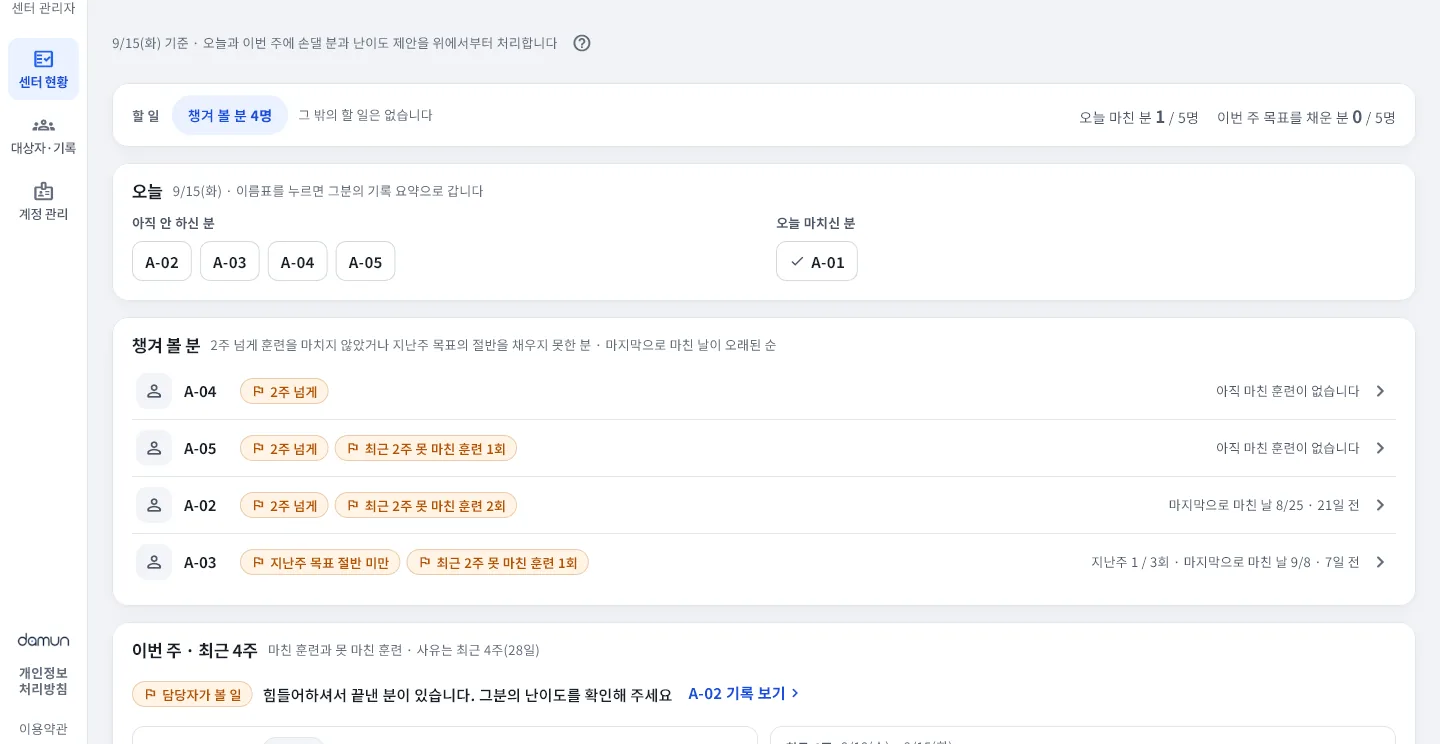Open the completed A-01 name chip

pyautogui.click(x=817, y=261)
